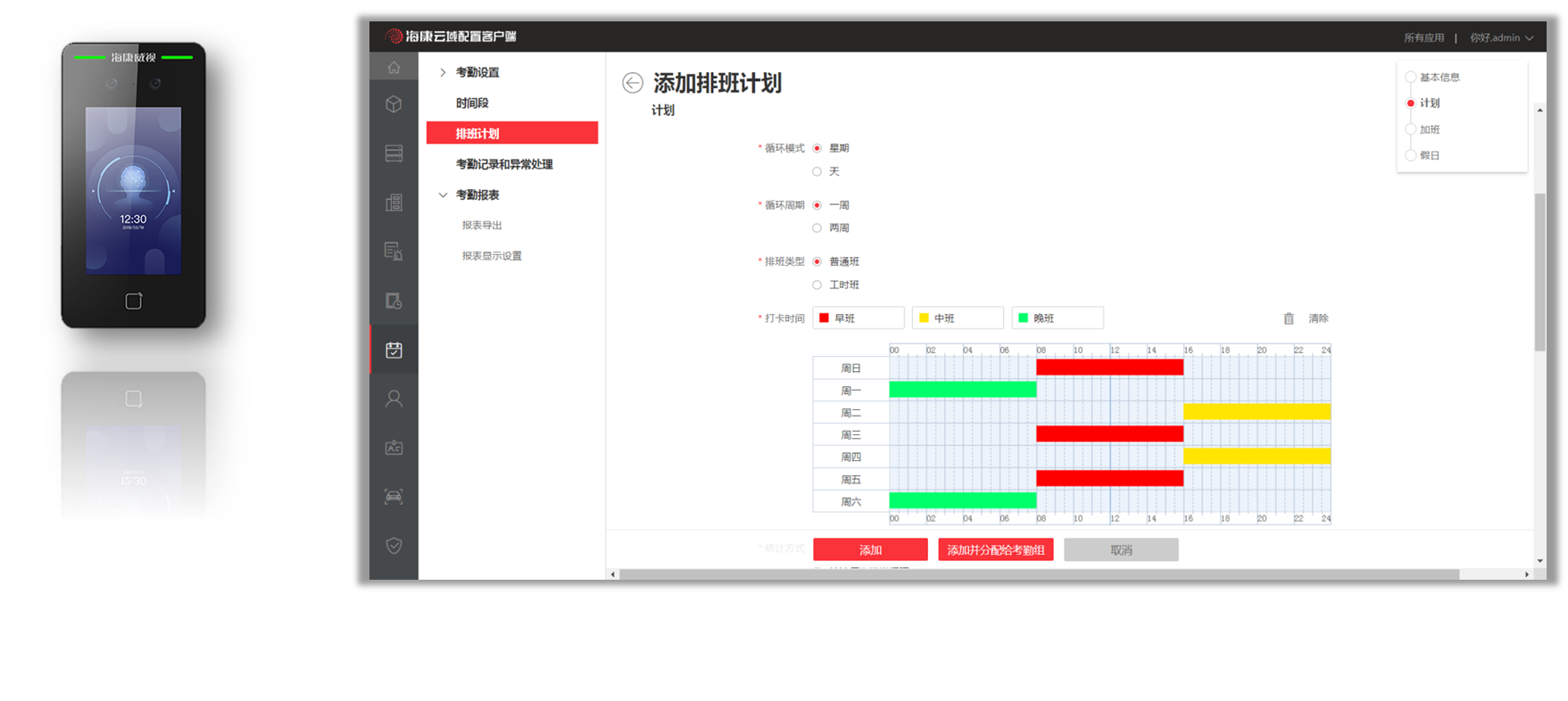Open the cube device icon in sidebar

pyautogui.click(x=394, y=104)
